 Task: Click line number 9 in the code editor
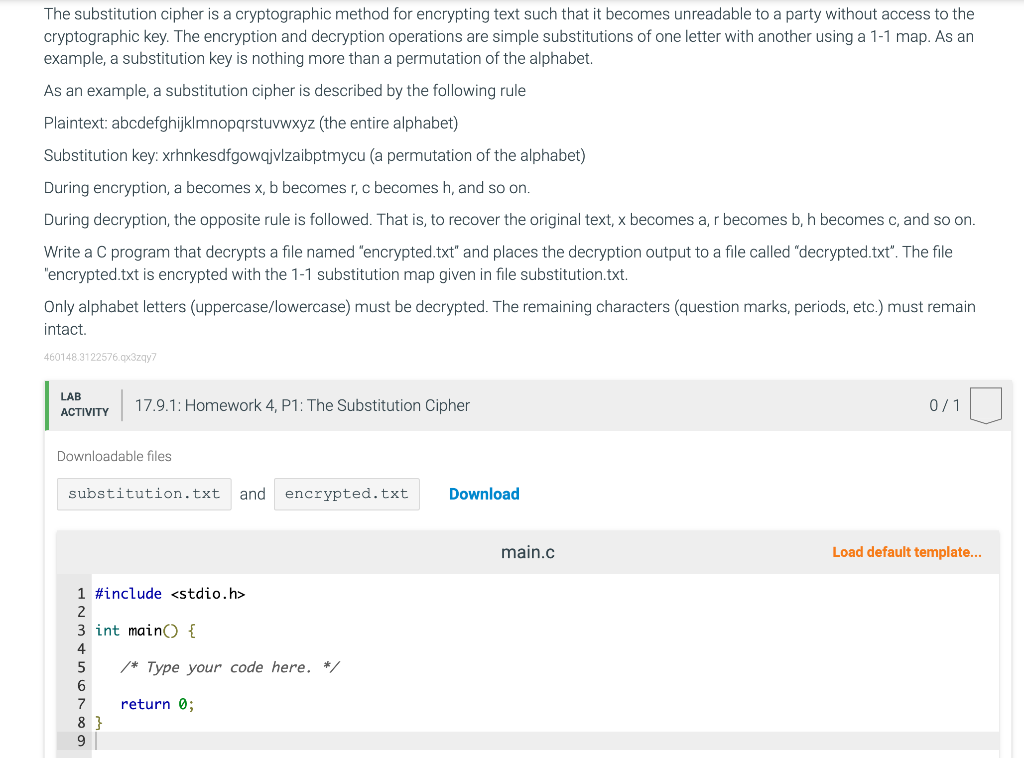click(80, 741)
